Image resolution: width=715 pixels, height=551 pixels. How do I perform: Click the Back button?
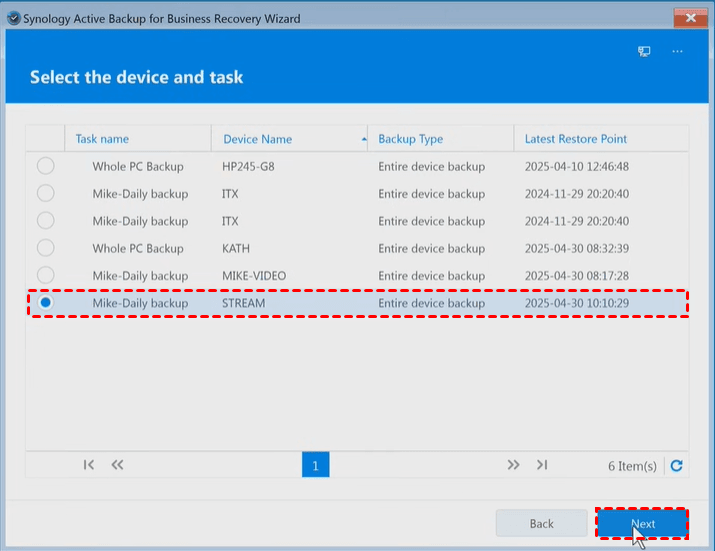(x=541, y=523)
